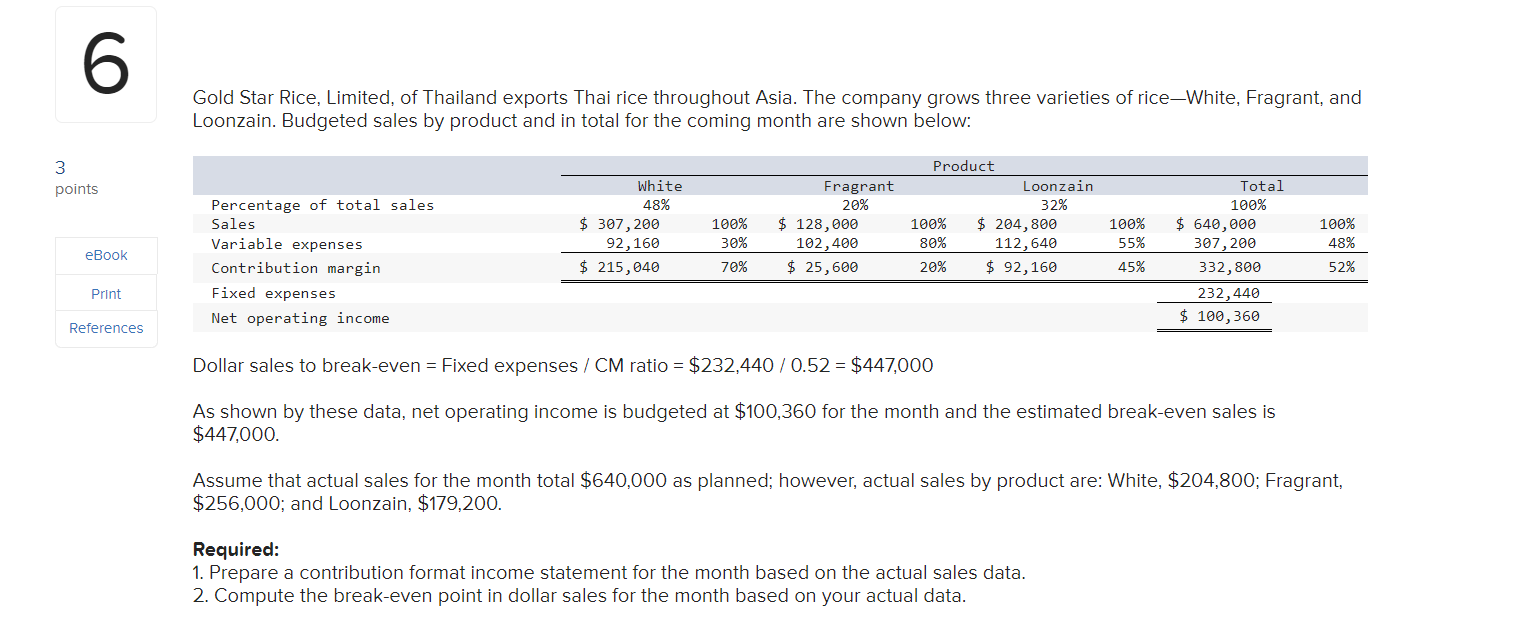Screen dimensions: 1532x630
Task: Click the Contribution margin row label
Action: [298, 267]
